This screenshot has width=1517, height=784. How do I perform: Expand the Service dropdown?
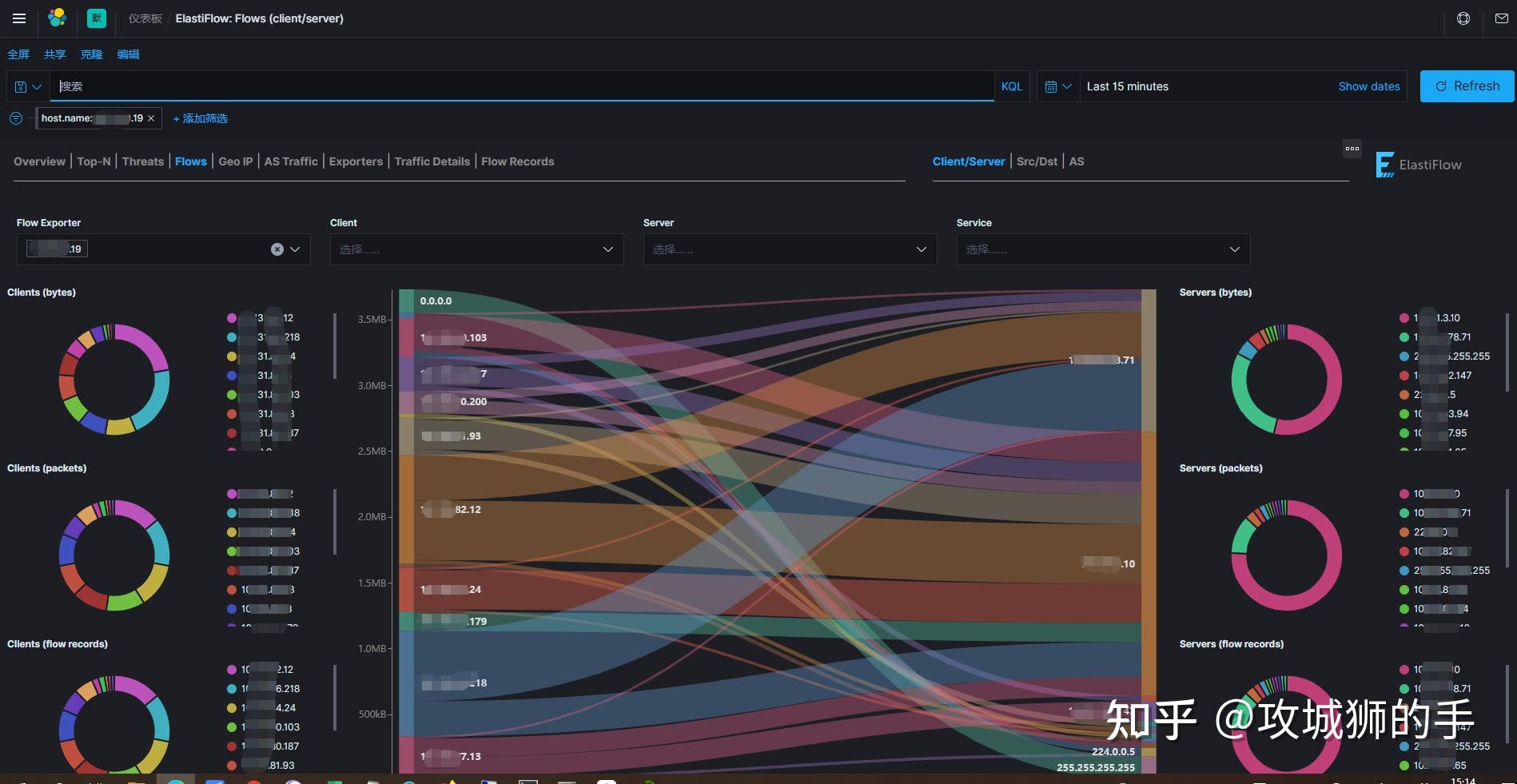pos(1103,249)
